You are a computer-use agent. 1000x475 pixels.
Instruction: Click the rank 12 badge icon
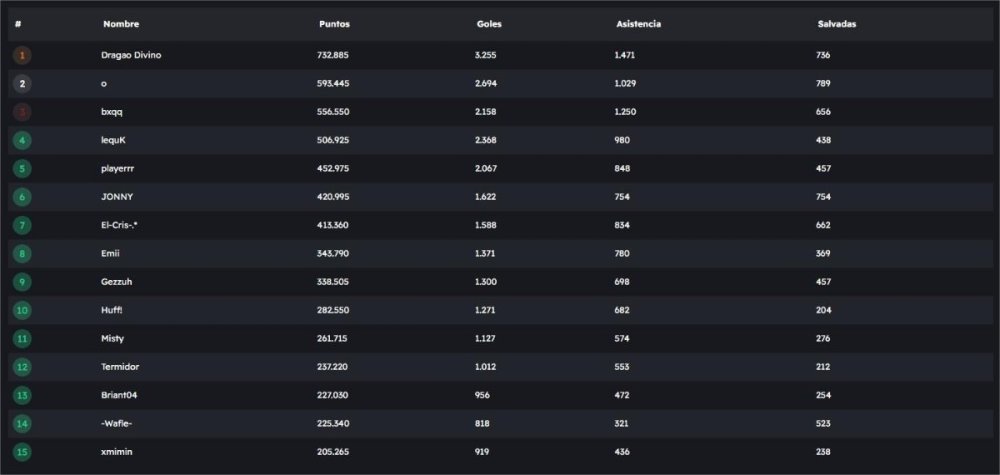tap(22, 368)
